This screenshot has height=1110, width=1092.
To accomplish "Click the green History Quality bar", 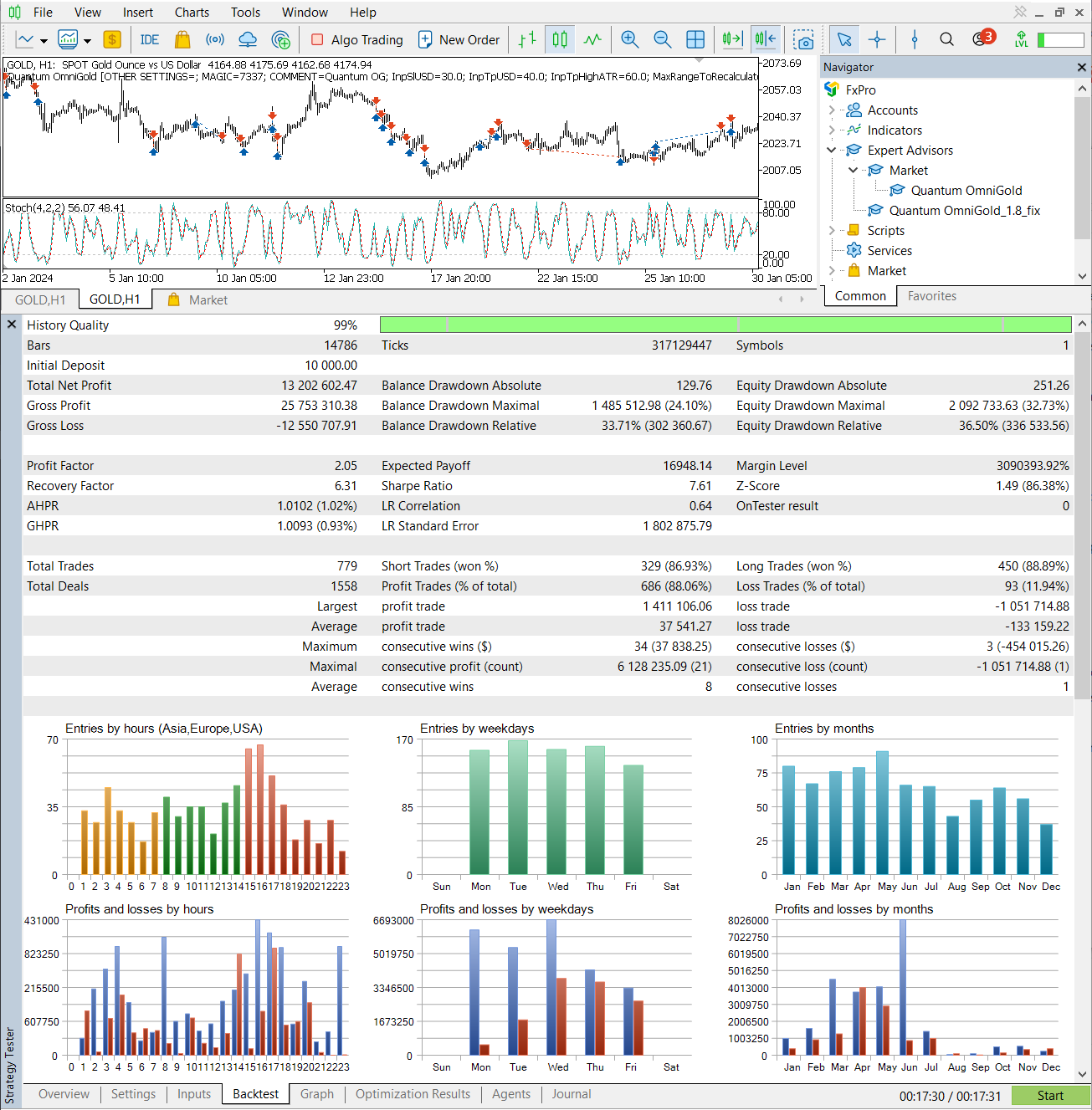I will [x=725, y=325].
